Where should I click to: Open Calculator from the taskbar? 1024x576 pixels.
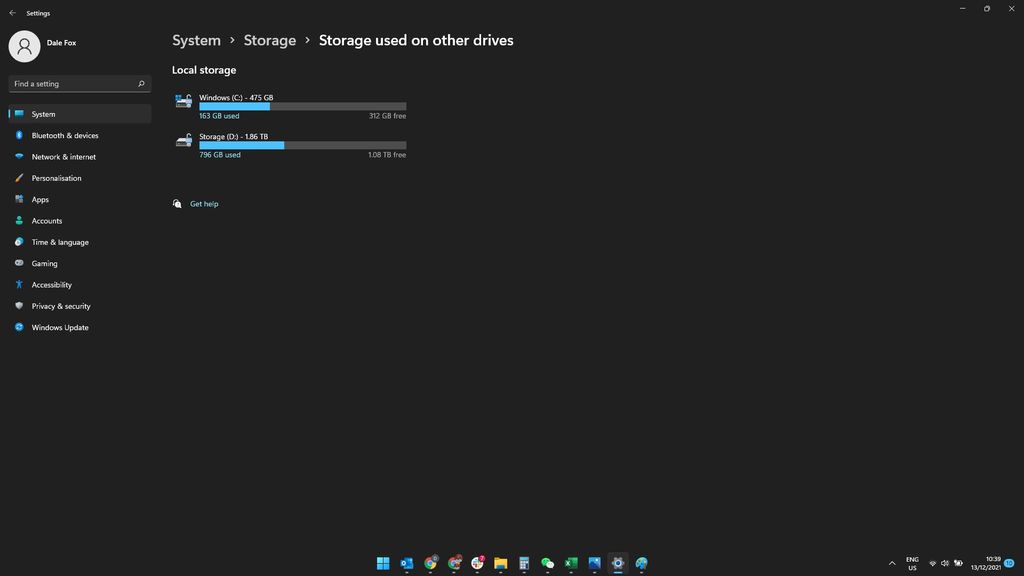[523, 563]
